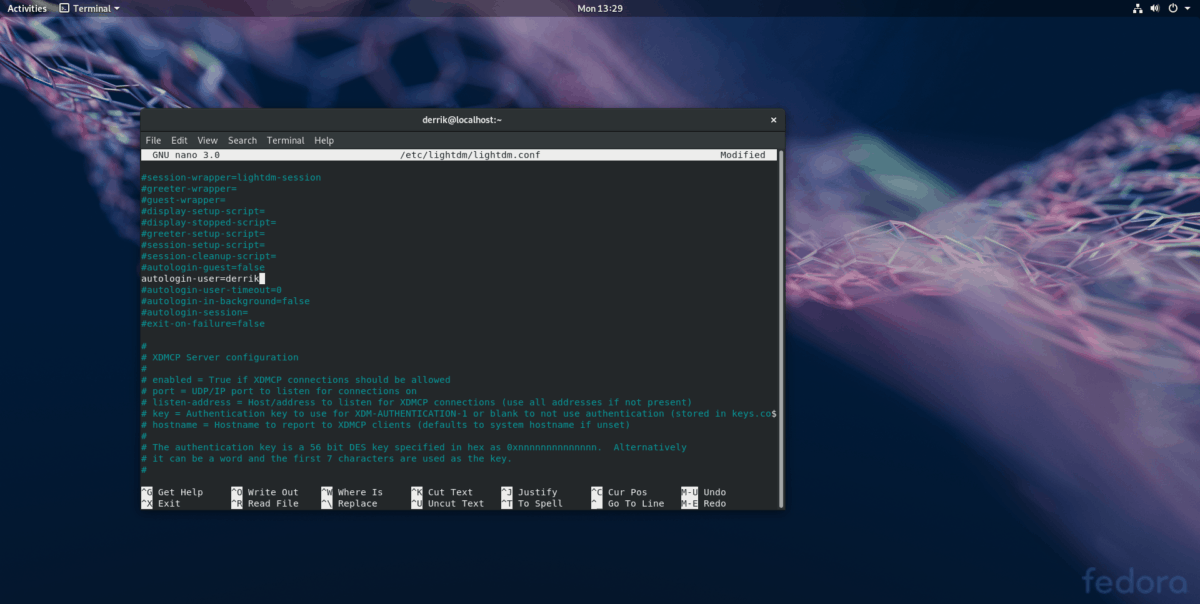Click the line #guest-wrapper=

pos(183,200)
